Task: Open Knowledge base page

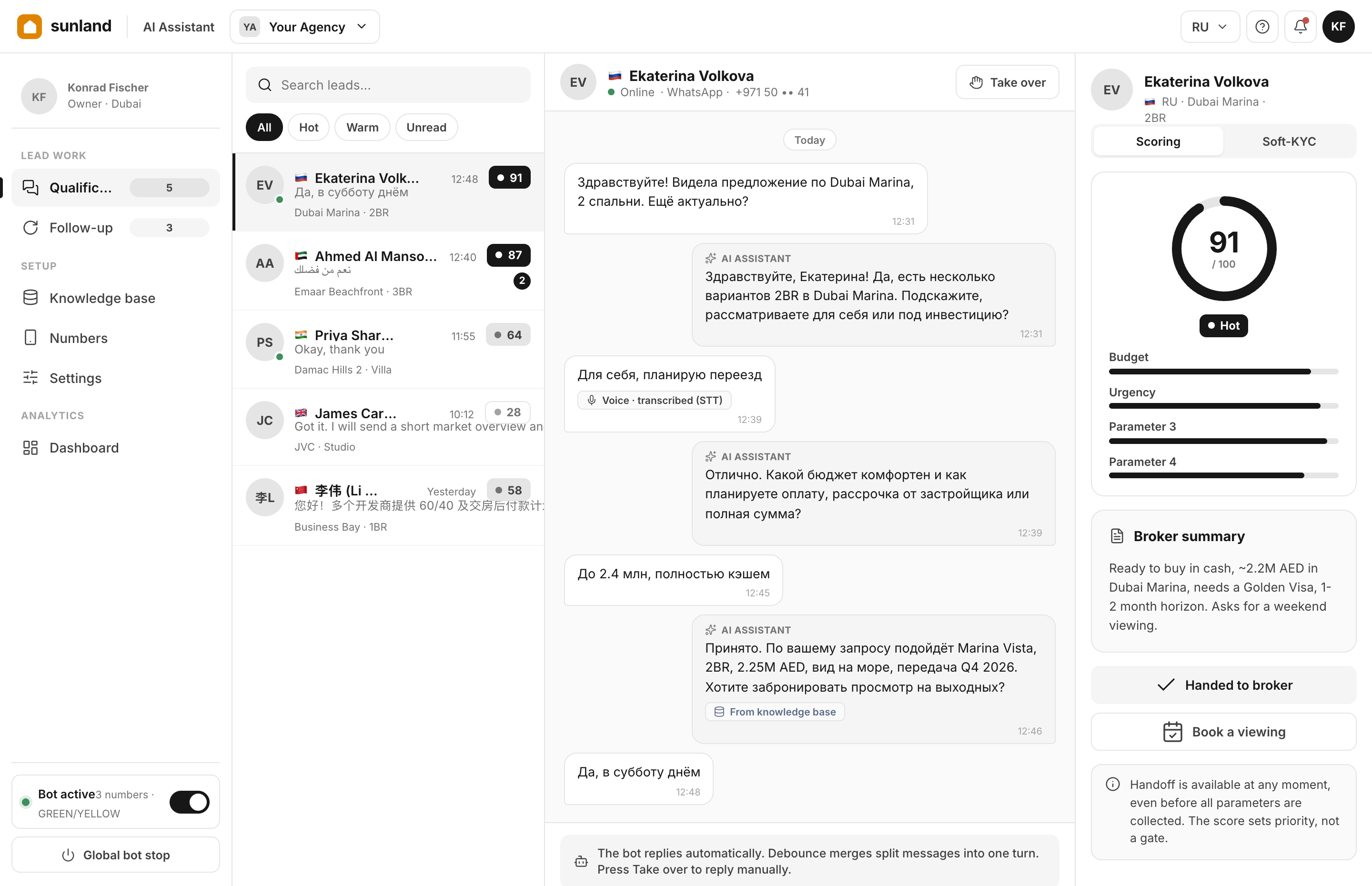Action: click(116, 297)
